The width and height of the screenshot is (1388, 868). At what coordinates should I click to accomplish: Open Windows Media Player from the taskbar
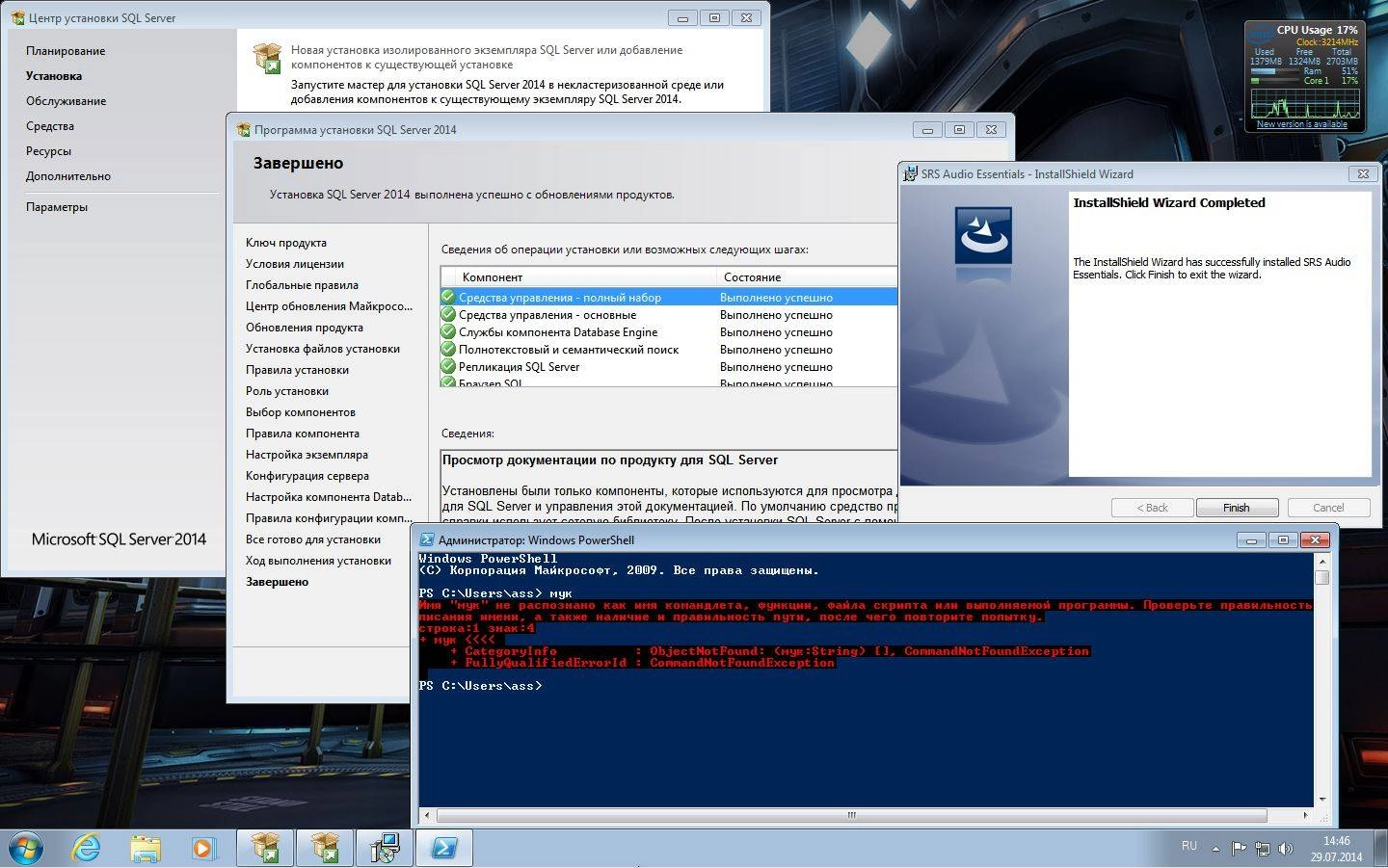[203, 848]
